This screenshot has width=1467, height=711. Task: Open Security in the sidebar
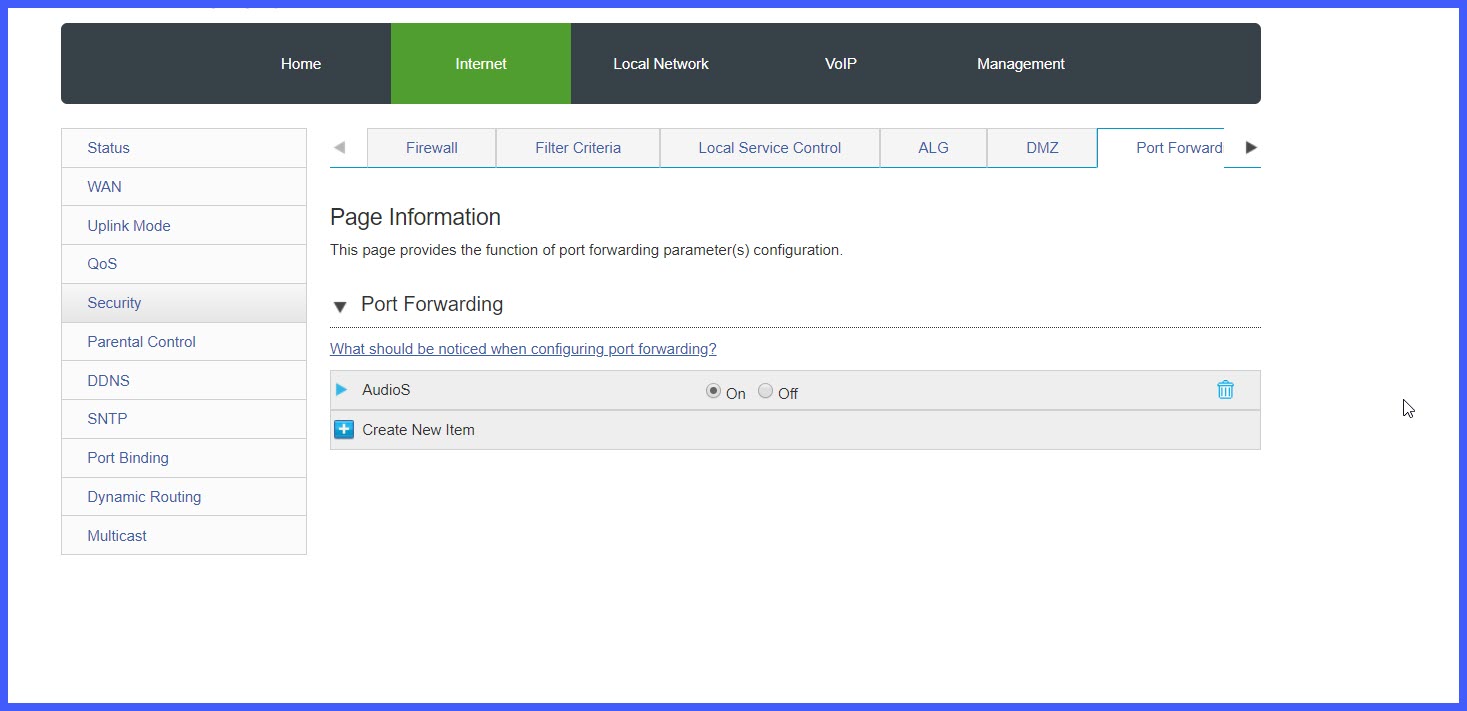[184, 303]
